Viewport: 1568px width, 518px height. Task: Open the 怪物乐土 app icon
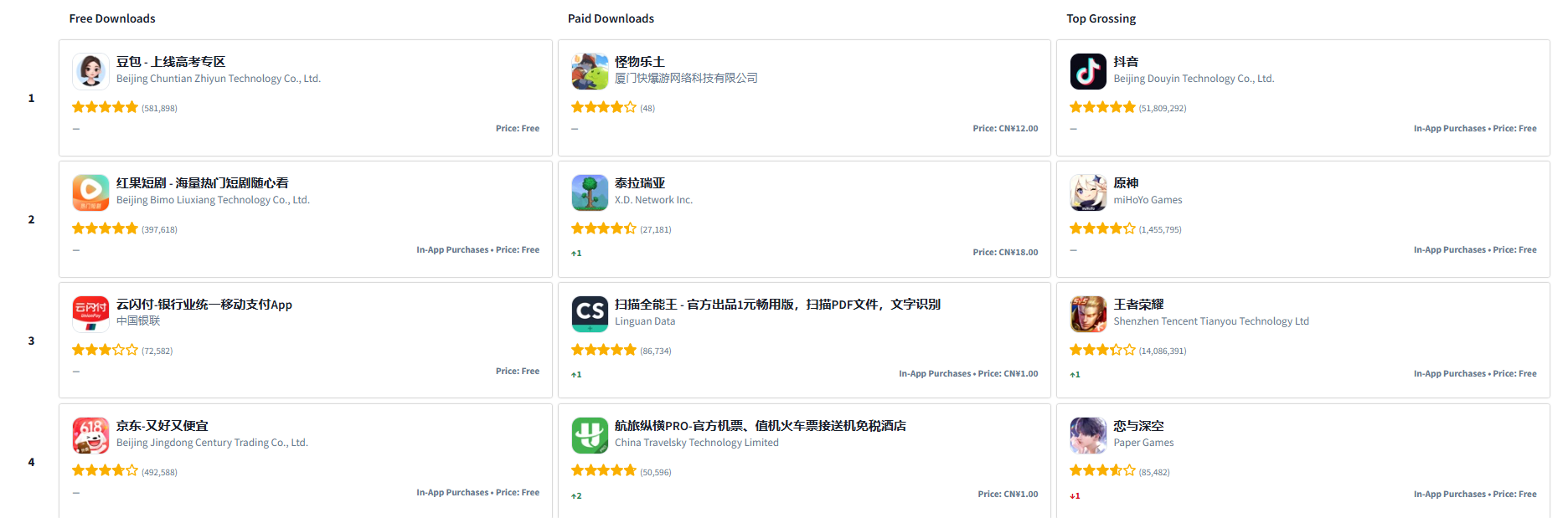click(590, 71)
